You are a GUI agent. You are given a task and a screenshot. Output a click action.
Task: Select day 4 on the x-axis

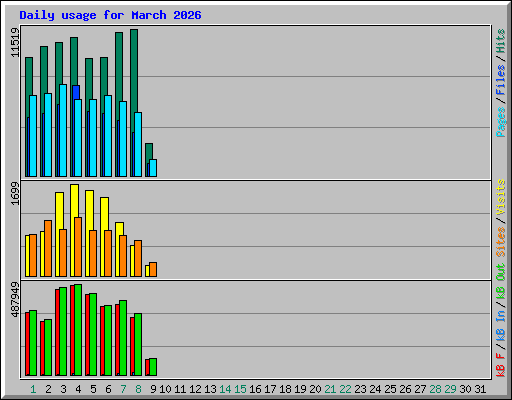click(78, 389)
